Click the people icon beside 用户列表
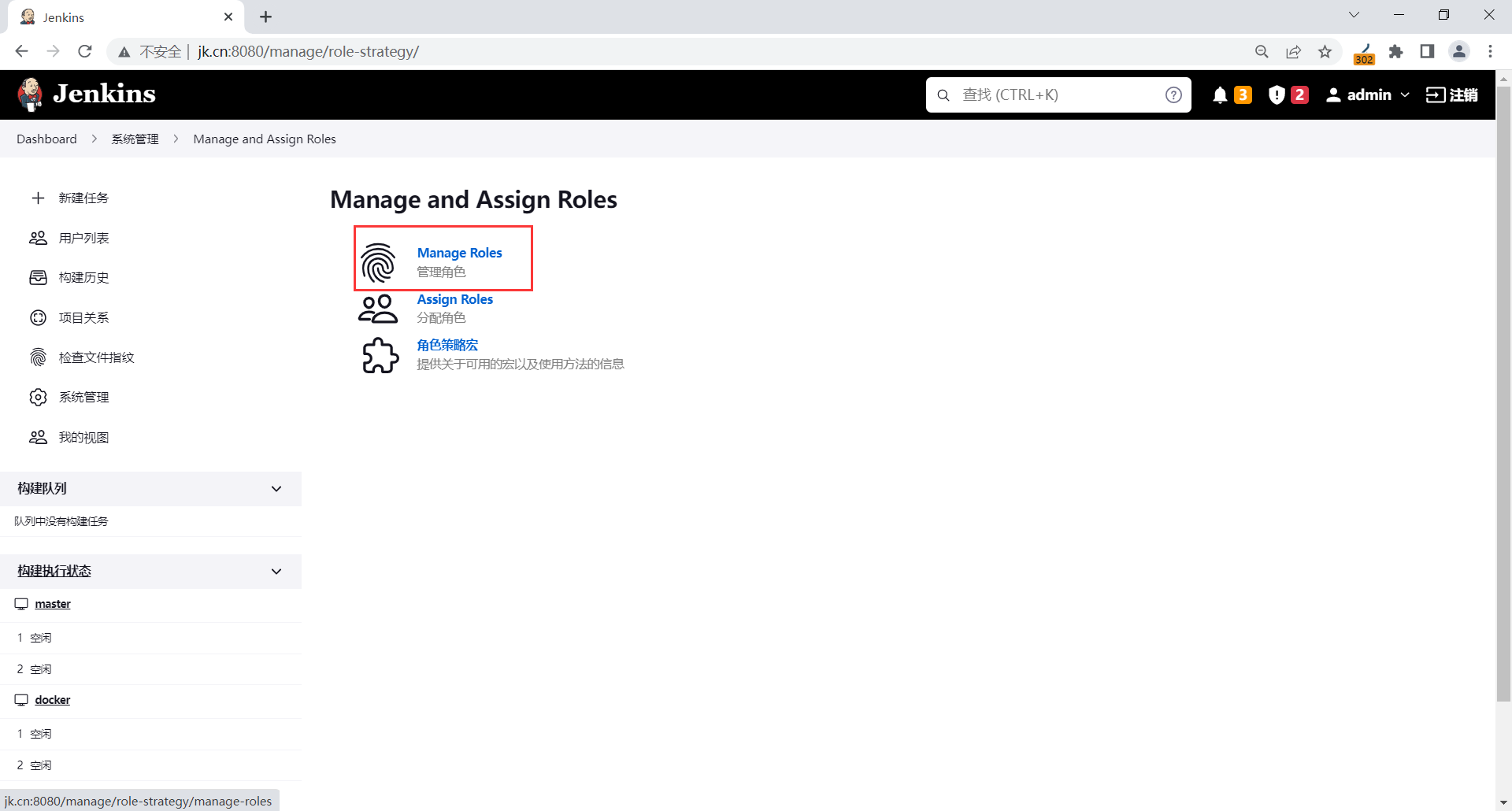Screen dimensions: 1512x811 tap(38, 238)
